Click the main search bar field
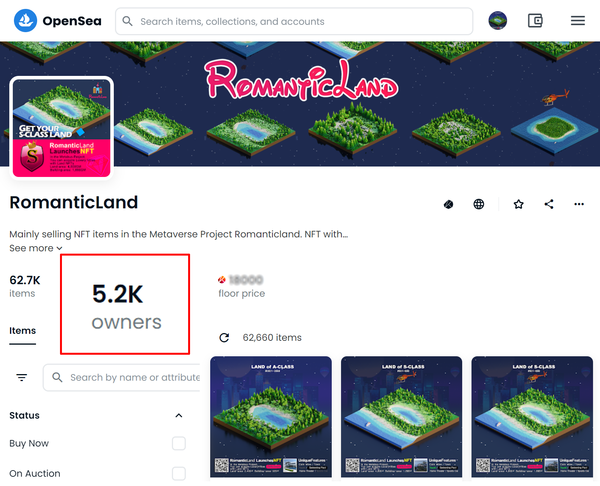Viewport: 600px width, 486px height. [x=294, y=21]
